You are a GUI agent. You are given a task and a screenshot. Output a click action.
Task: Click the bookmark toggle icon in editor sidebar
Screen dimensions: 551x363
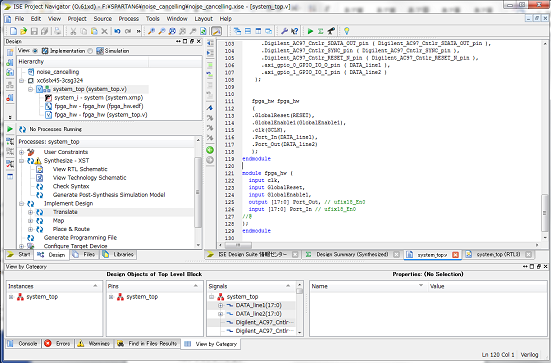210,108
